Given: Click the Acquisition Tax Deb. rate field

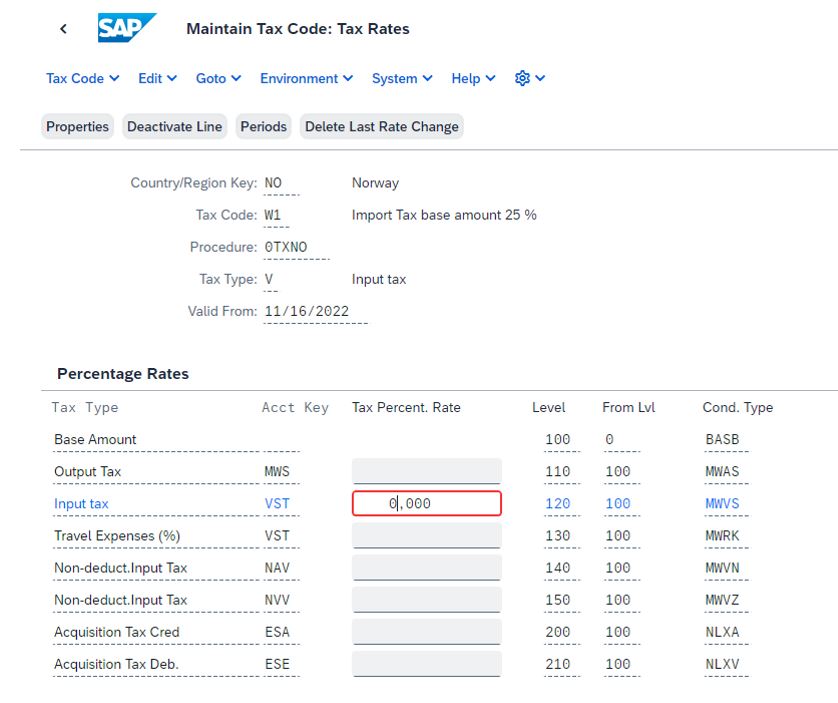Looking at the screenshot, I should pyautogui.click(x=426, y=663).
